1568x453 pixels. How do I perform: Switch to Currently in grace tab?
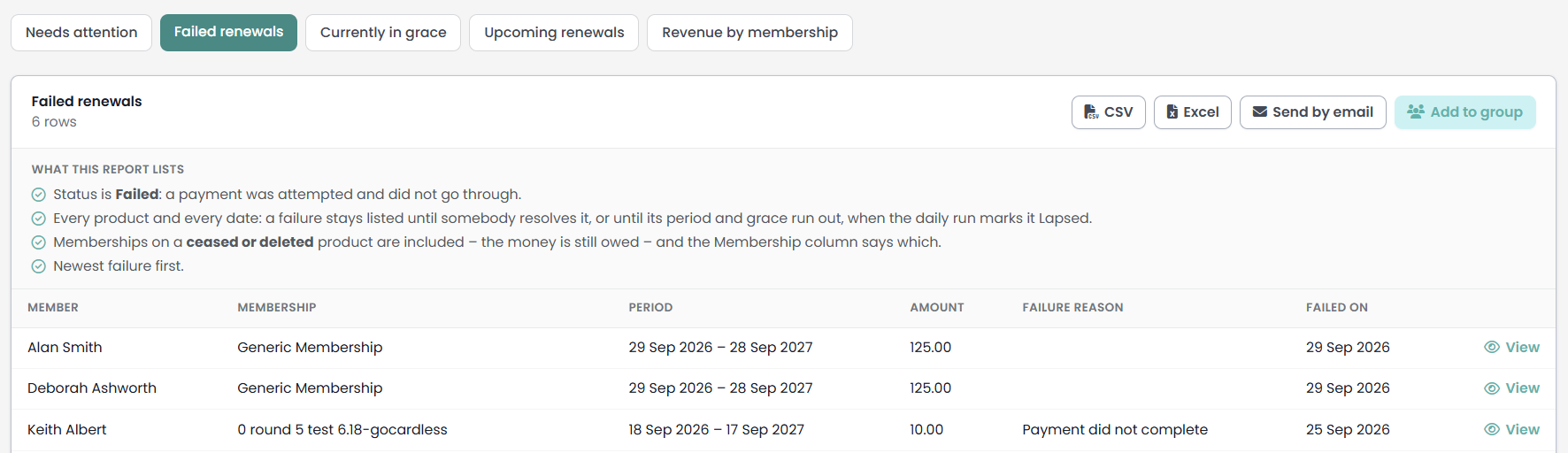[x=383, y=33]
